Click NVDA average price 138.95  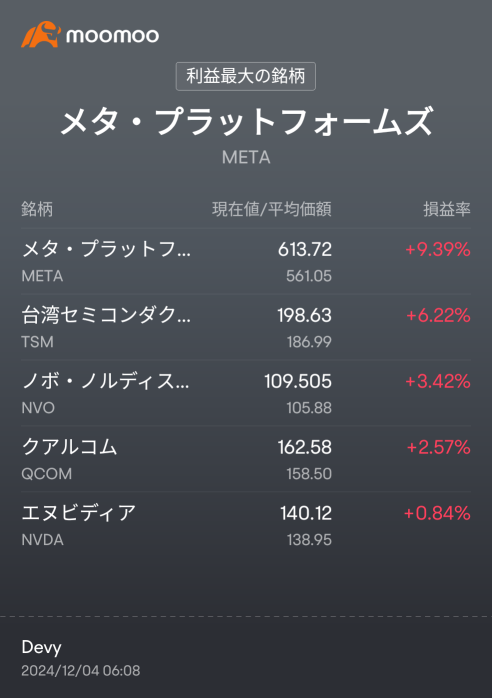click(x=309, y=540)
